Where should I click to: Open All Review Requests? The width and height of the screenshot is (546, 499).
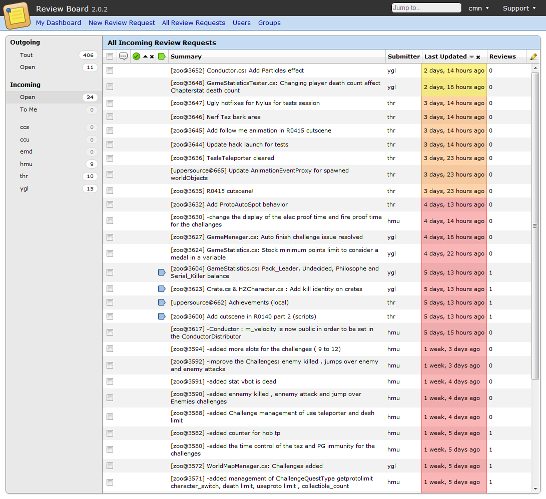coord(193,23)
